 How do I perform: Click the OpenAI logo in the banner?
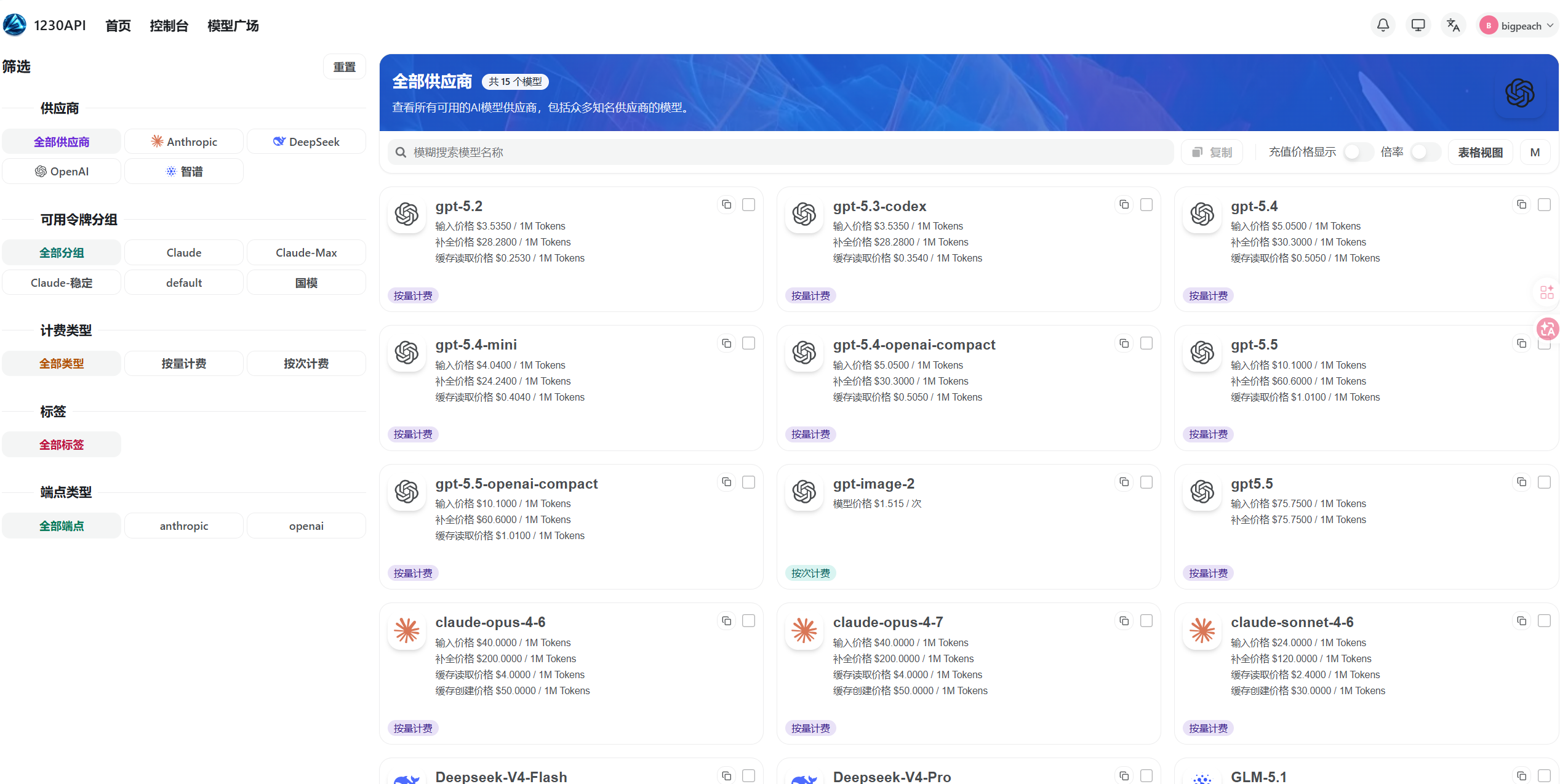[x=1519, y=93]
